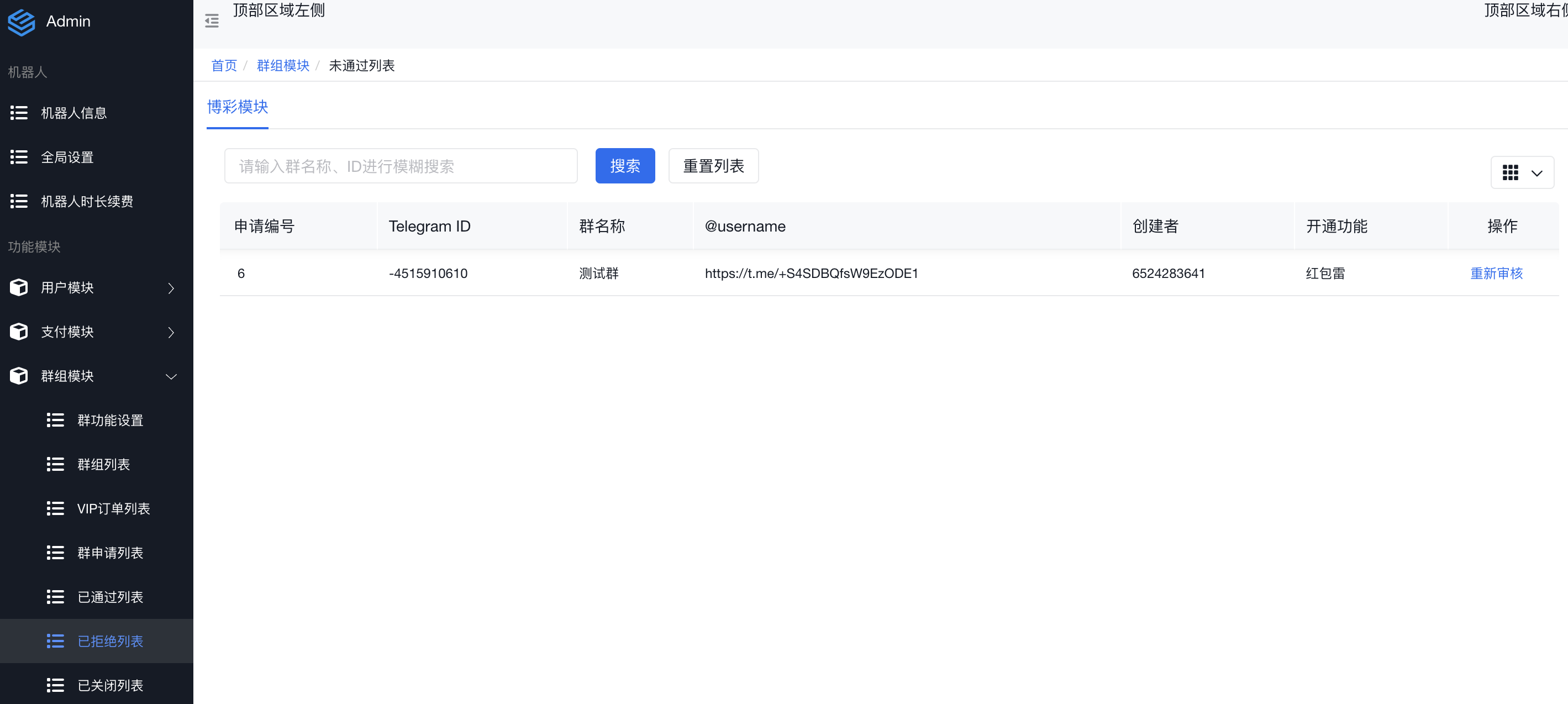Focus the group name/ID search field
This screenshot has width=1568, height=704.
tap(401, 166)
